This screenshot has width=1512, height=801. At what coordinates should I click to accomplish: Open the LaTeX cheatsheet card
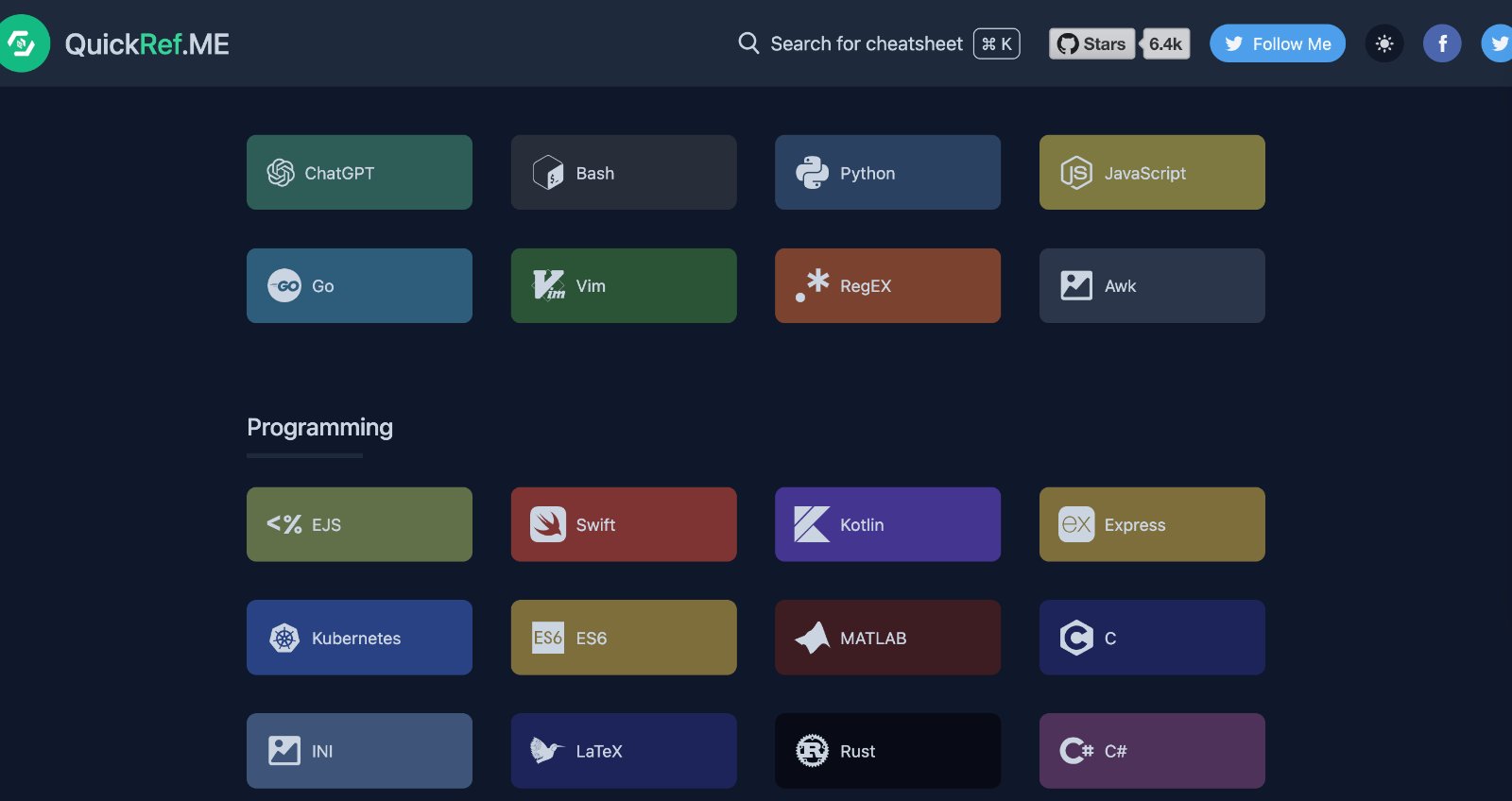(624, 751)
